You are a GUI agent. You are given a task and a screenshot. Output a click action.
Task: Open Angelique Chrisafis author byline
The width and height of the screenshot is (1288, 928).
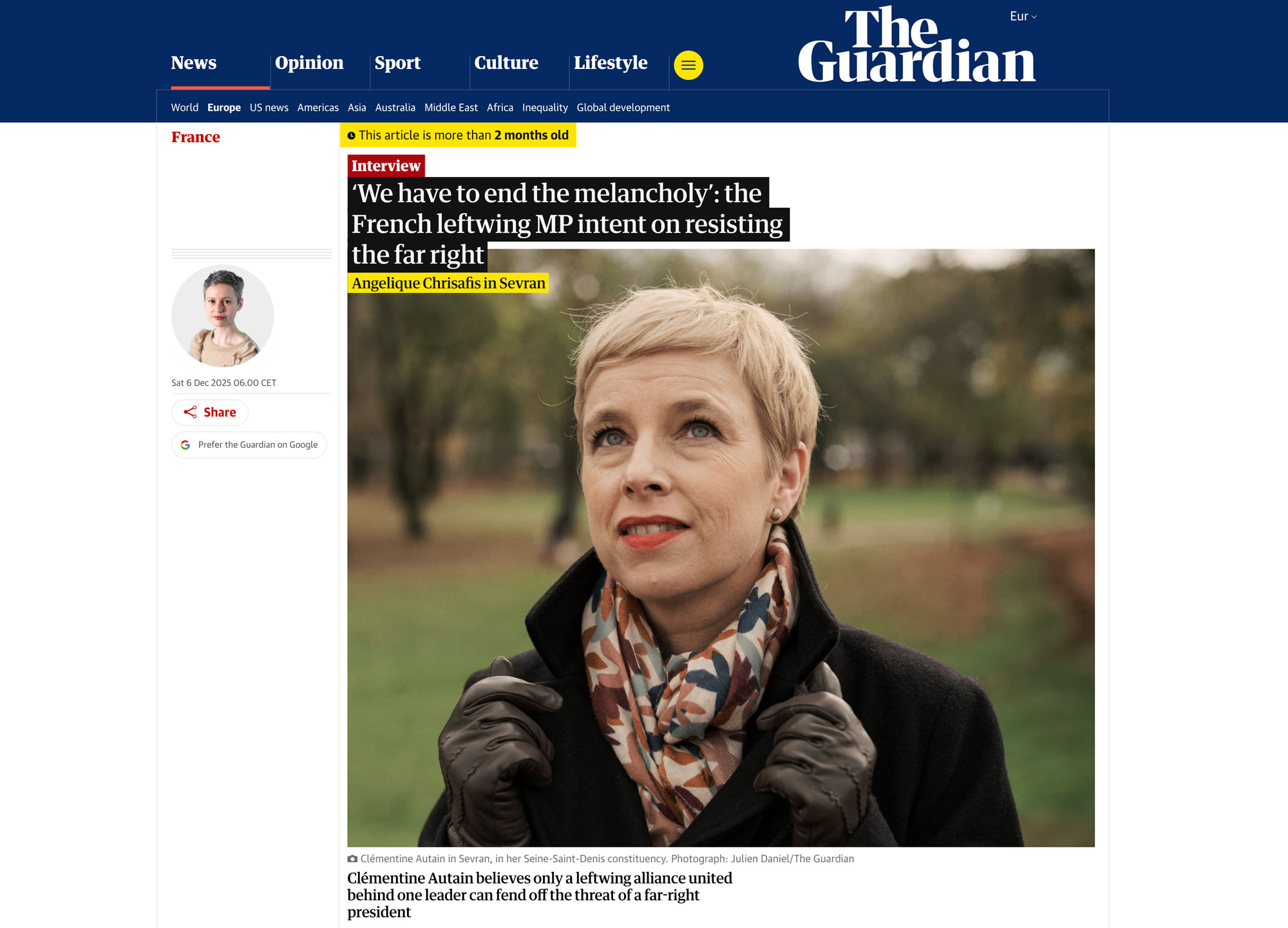click(448, 283)
